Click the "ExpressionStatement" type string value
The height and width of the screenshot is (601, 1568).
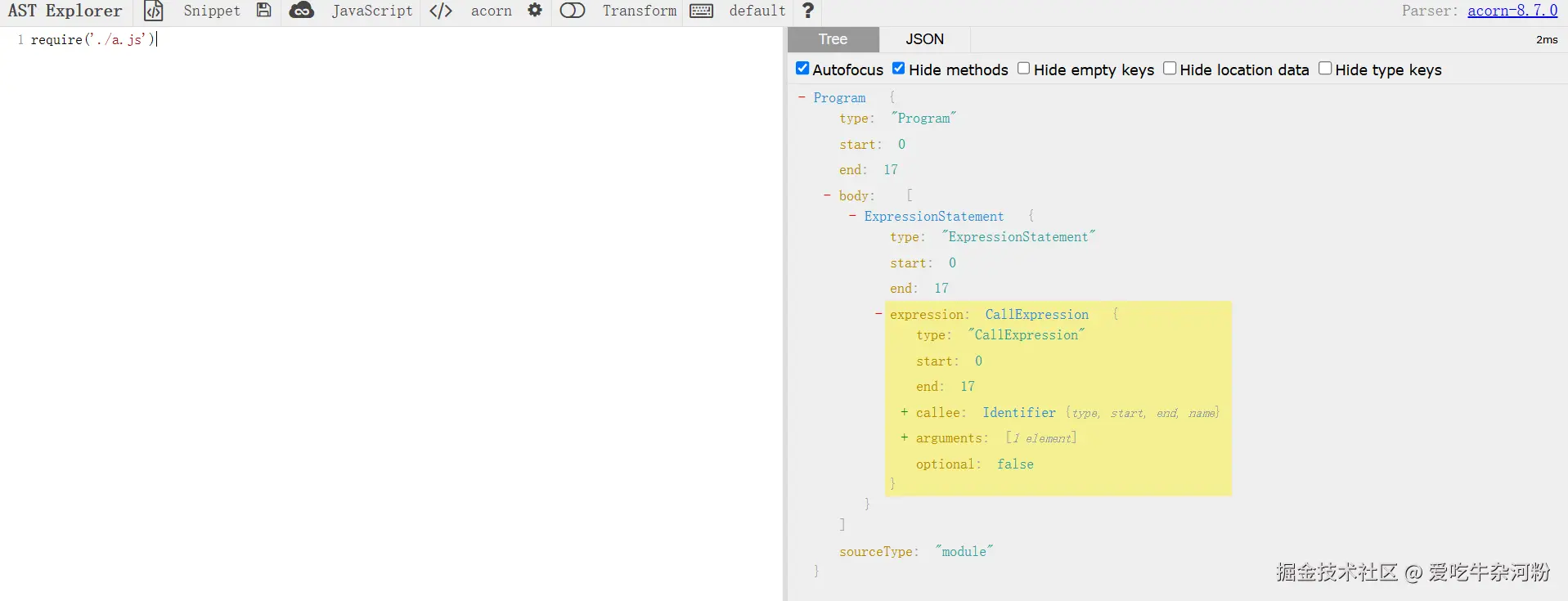1018,236
